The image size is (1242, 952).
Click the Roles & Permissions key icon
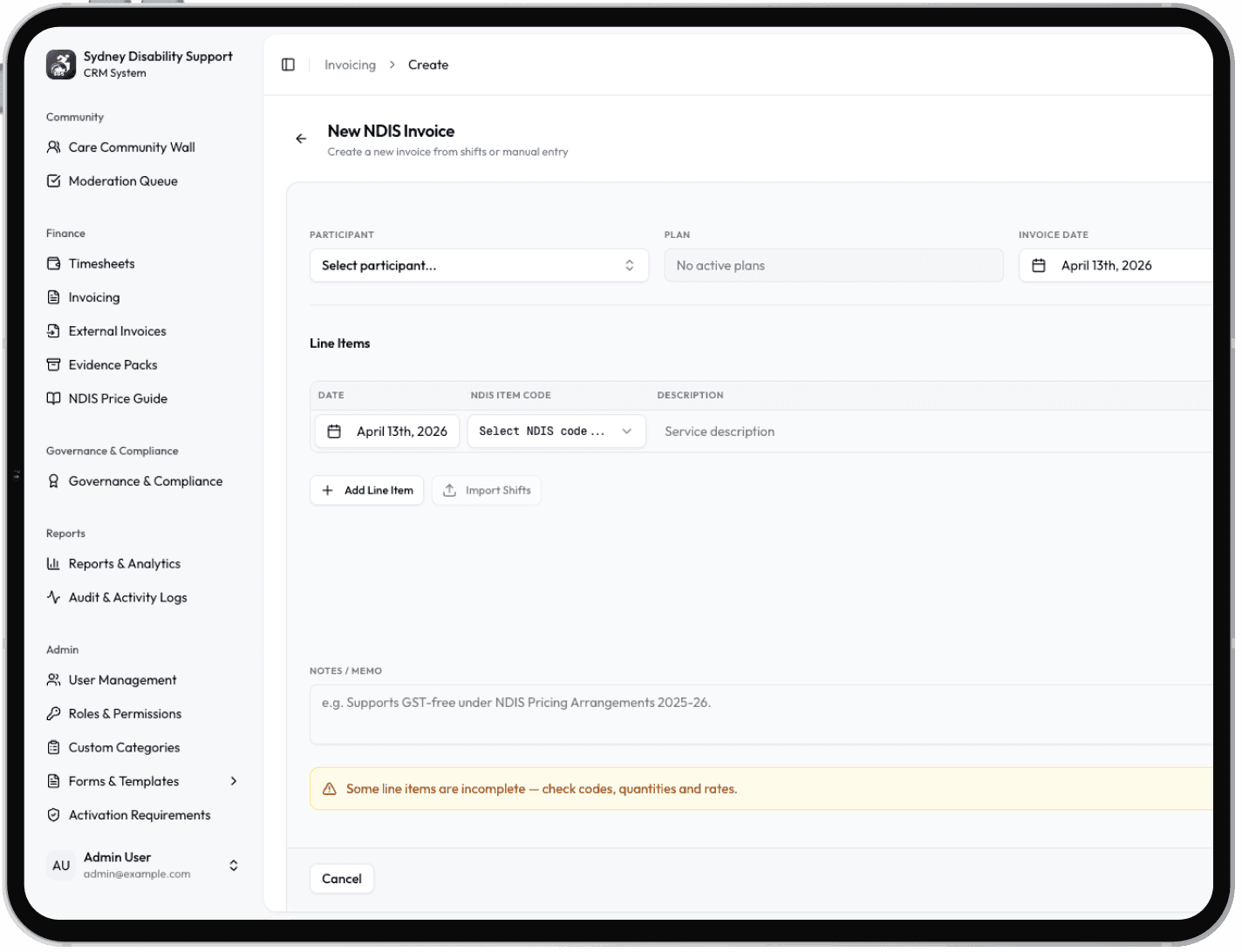coord(54,714)
